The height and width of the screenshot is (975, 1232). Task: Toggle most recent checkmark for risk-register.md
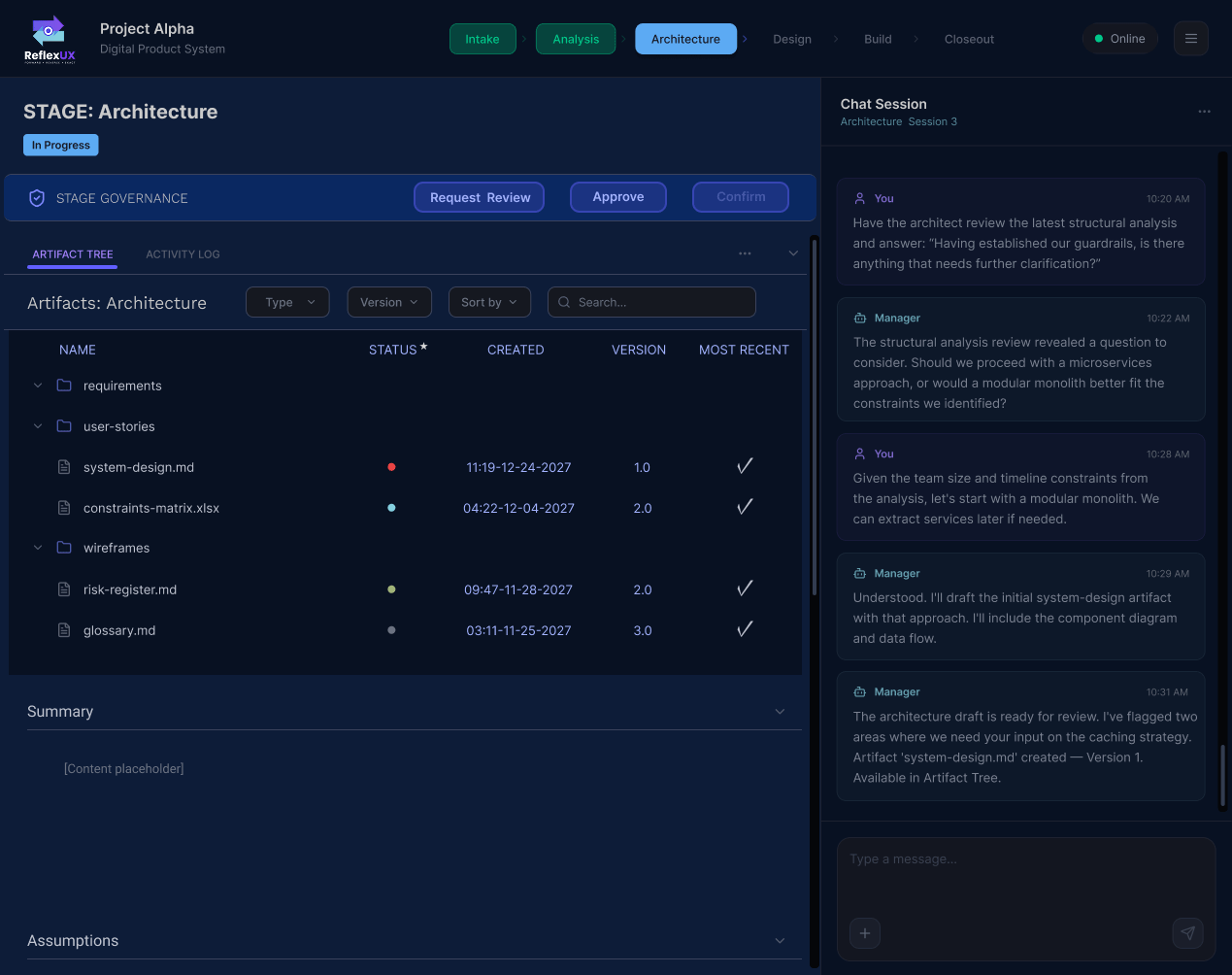click(x=745, y=588)
